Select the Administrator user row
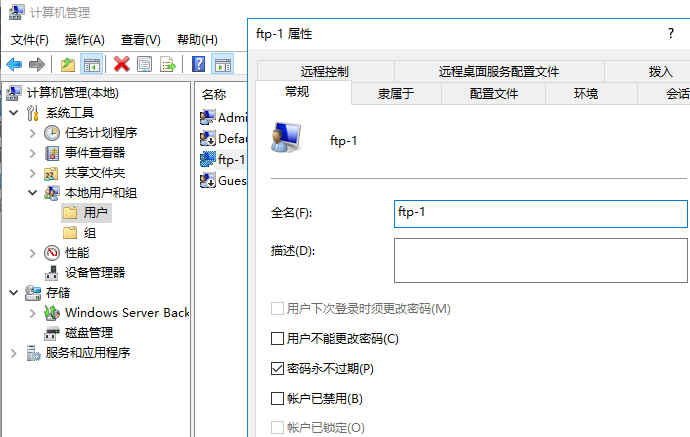Viewport: 690px width, 437px height. click(223, 117)
